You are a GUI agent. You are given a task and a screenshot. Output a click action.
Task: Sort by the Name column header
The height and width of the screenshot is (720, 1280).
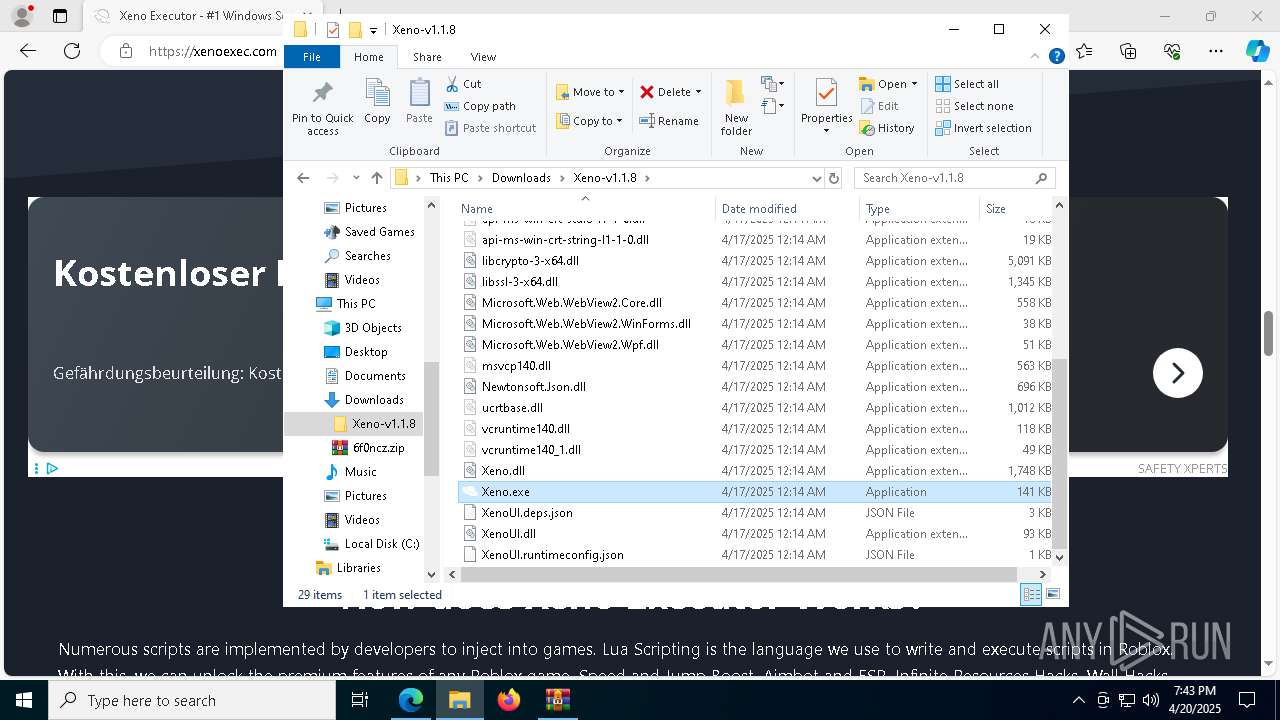585,208
